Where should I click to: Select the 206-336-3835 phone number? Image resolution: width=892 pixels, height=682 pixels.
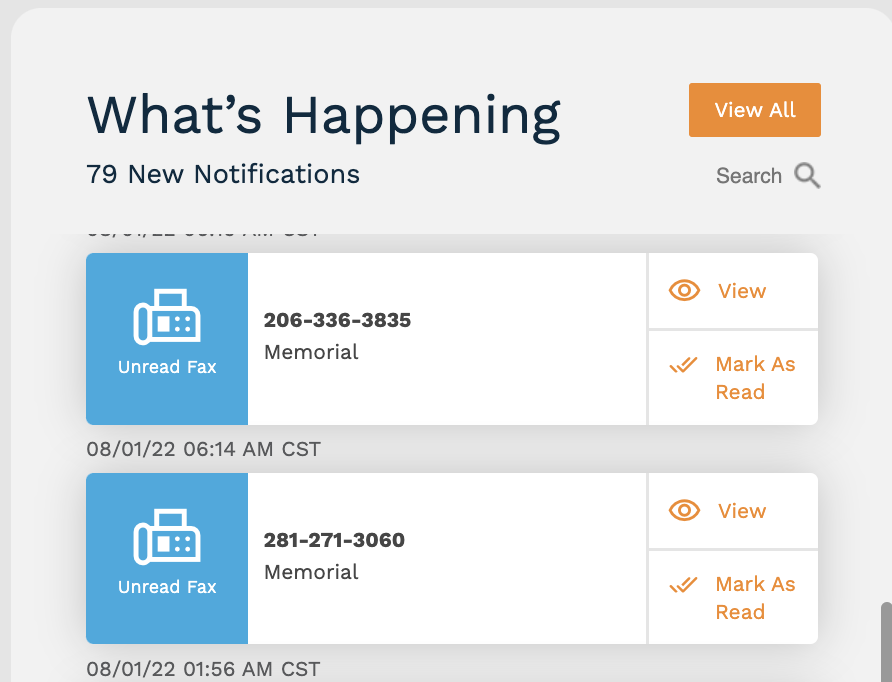(337, 320)
